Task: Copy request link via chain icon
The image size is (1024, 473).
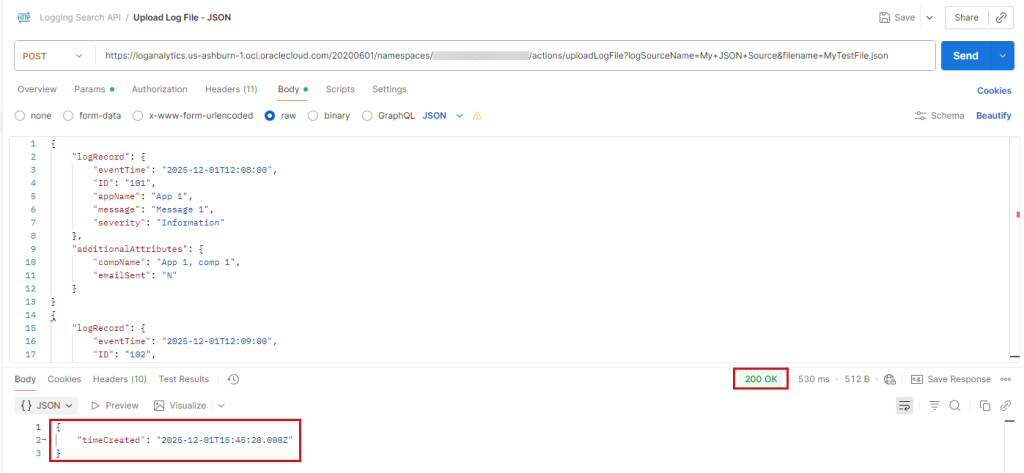Action: (x=1000, y=18)
